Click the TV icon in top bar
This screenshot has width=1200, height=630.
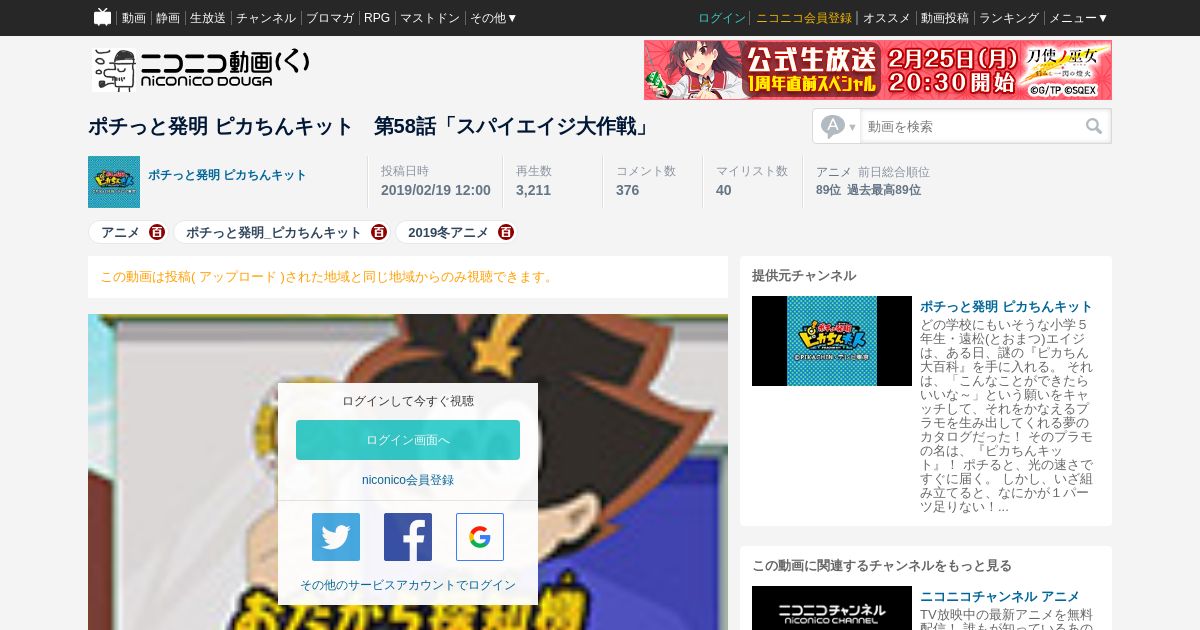click(x=102, y=17)
